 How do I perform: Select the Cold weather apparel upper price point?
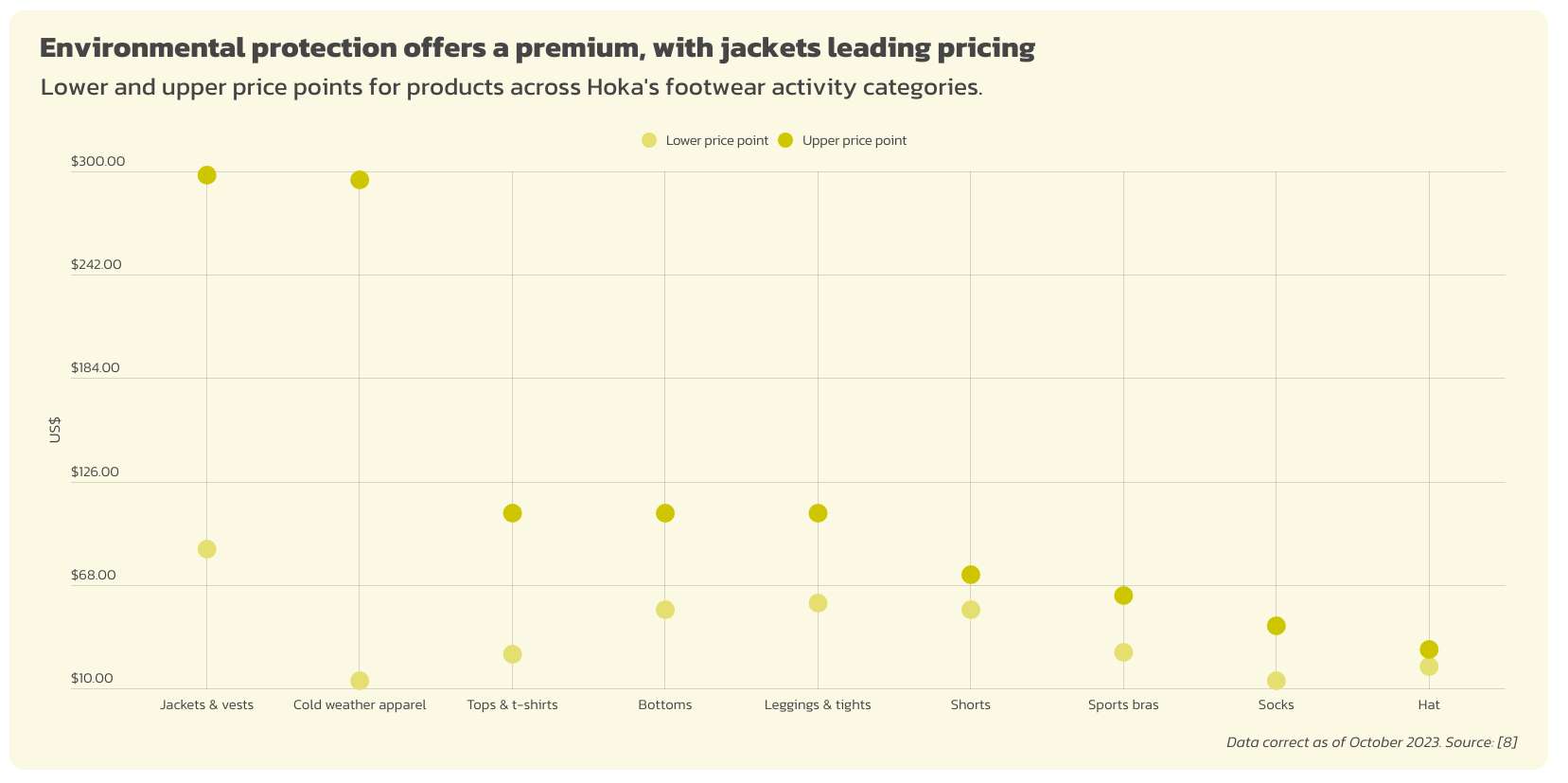360,180
